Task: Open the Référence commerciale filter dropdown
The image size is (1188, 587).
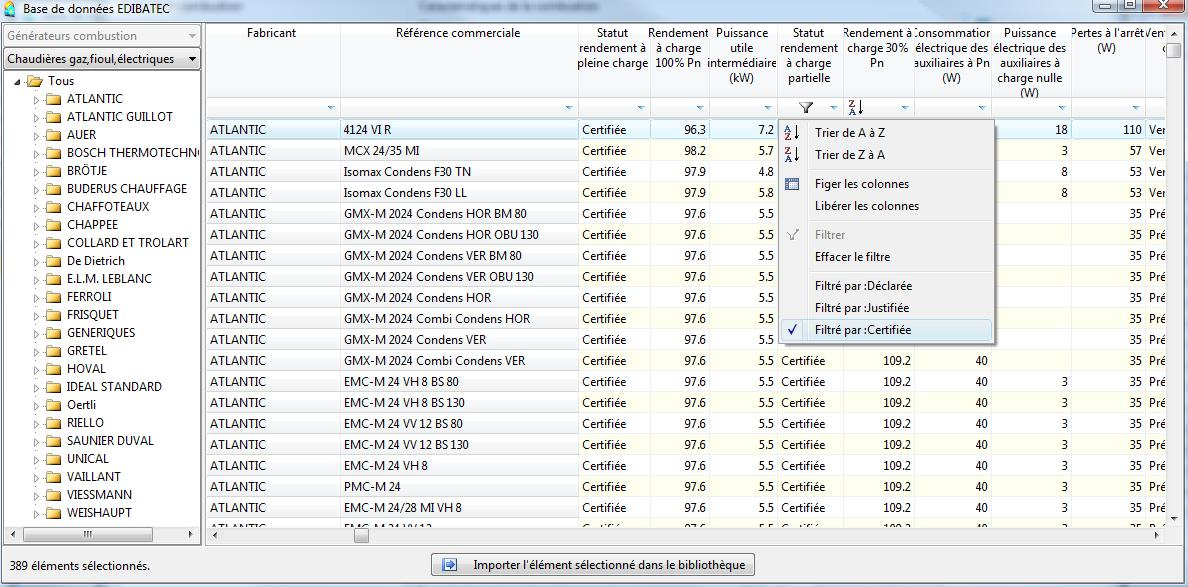Action: point(569,108)
